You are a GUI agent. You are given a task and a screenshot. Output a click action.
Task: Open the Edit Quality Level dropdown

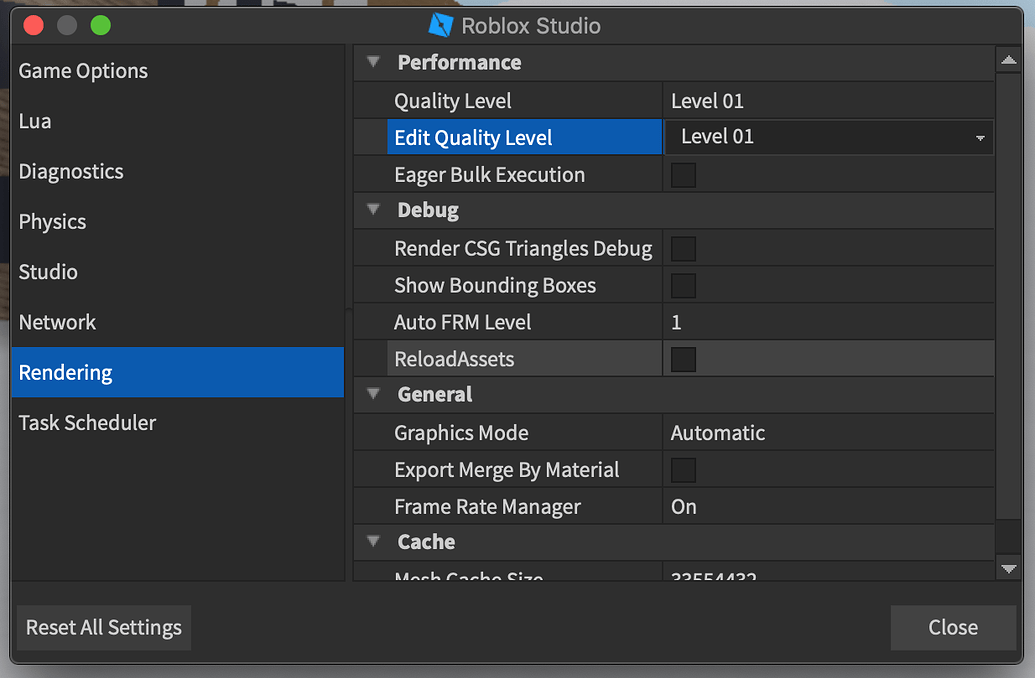(x=829, y=137)
